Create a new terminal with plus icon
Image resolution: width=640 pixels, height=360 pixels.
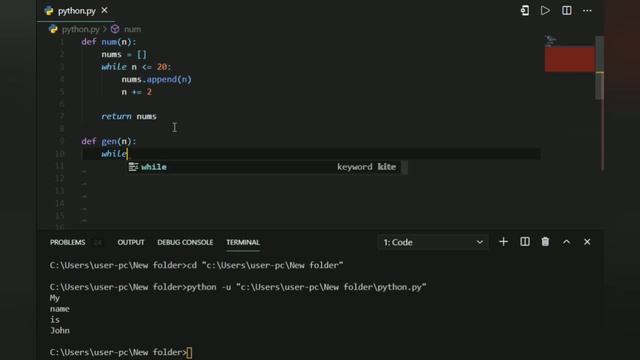pos(503,242)
